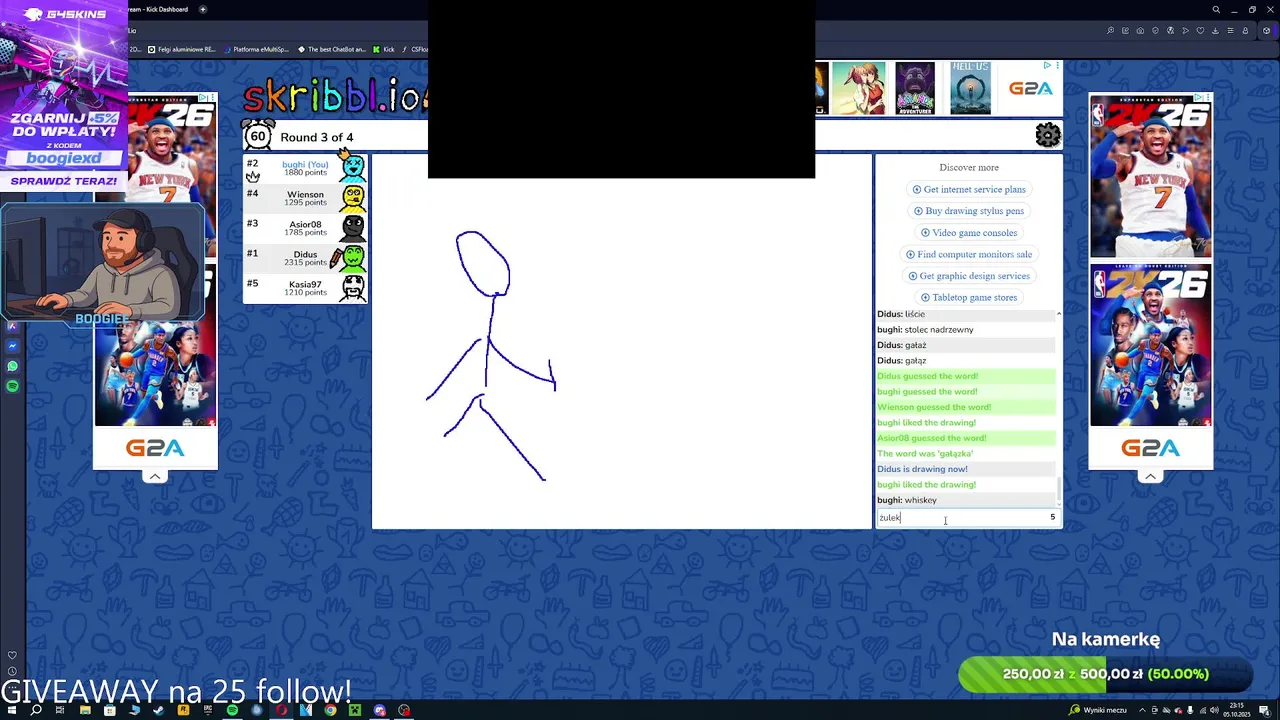The width and height of the screenshot is (1280, 720).
Task: Click 'Find computer monitors sale' link
Action: pyautogui.click(x=969, y=254)
